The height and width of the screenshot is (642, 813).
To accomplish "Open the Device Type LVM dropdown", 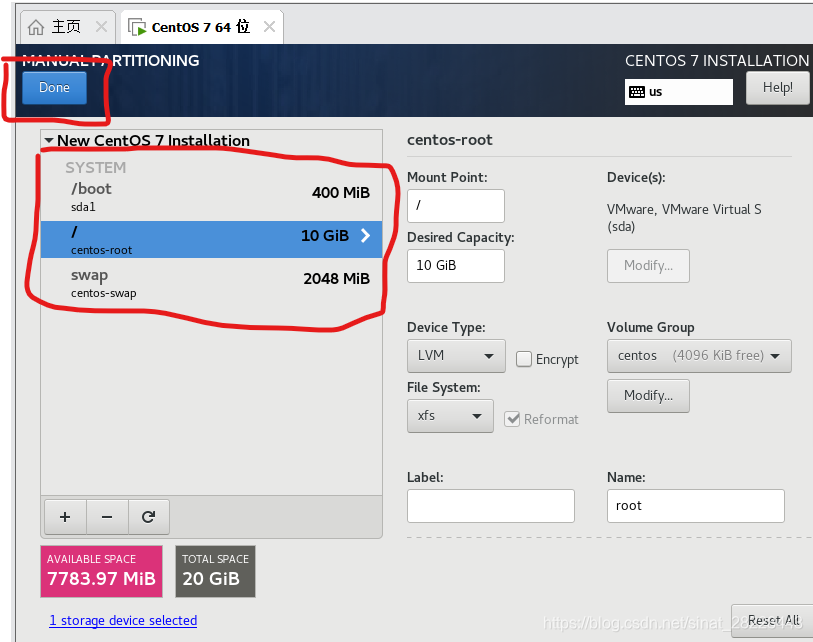I will point(456,356).
